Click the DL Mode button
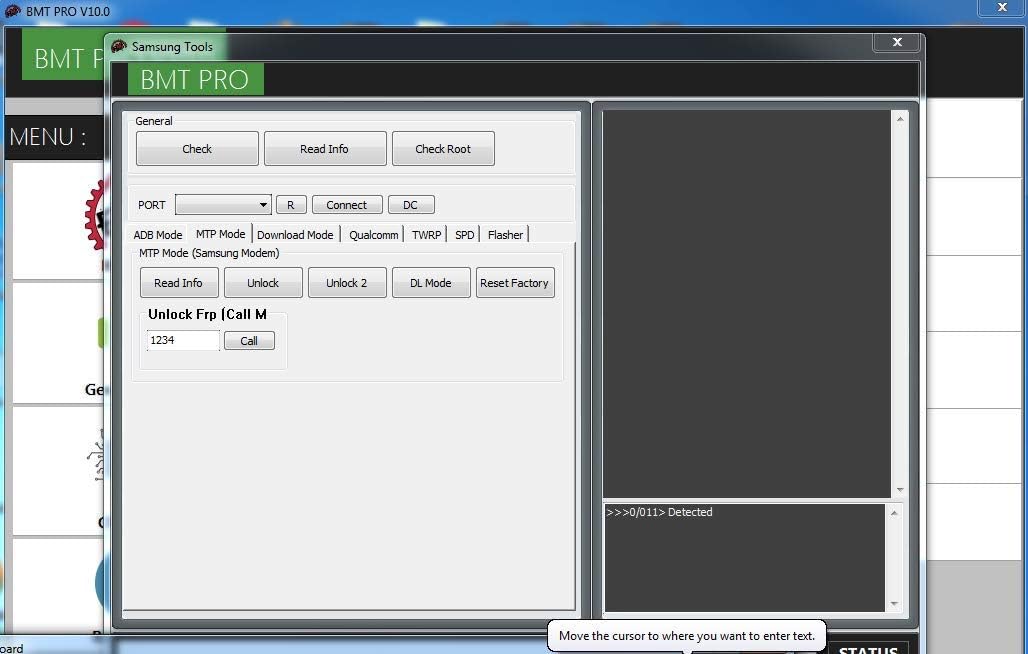This screenshot has width=1028, height=654. click(x=430, y=283)
